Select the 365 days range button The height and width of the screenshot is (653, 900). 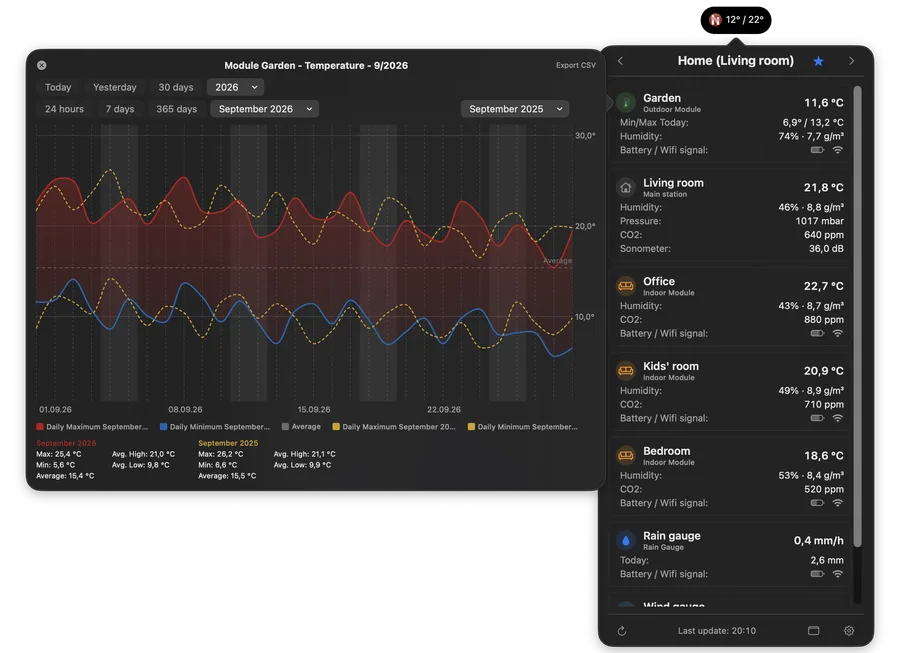coord(176,109)
